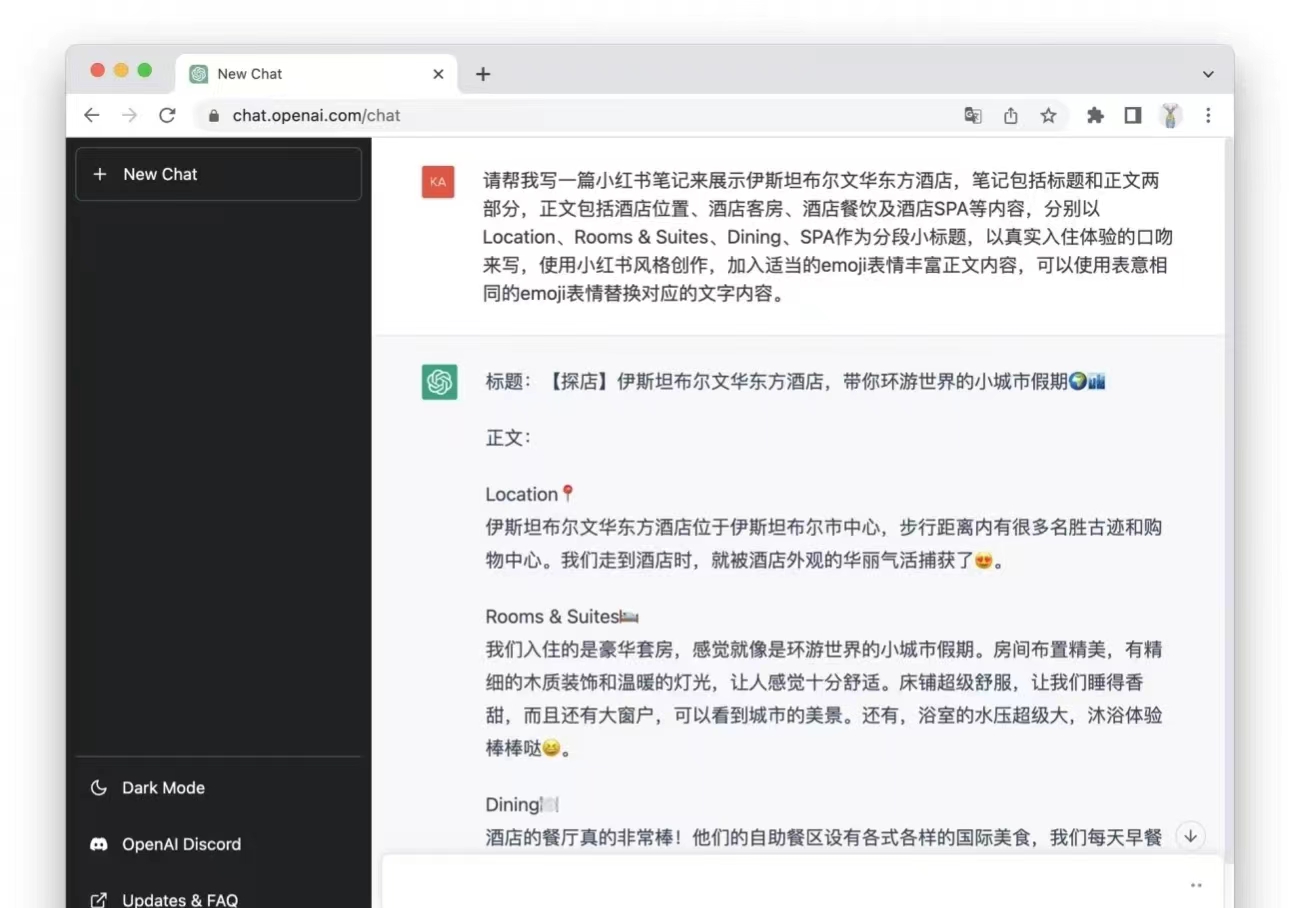Open Updates & FAQ link
Viewport: 1300px width, 908px height.
click(x=218, y=899)
